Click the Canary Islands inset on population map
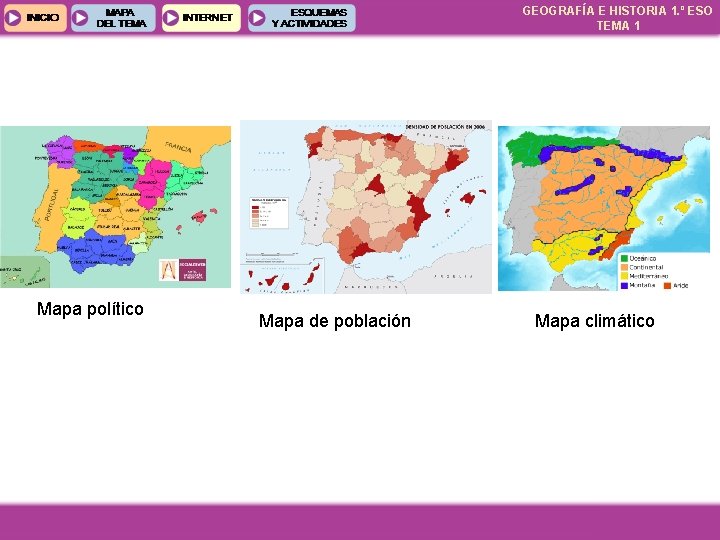720x540 pixels. (x=282, y=276)
